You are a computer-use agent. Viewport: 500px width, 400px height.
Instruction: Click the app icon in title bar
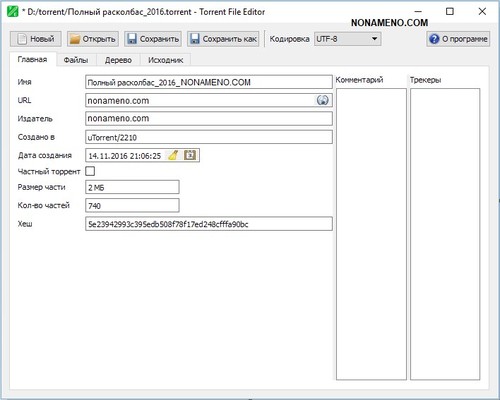pyautogui.click(x=12, y=12)
